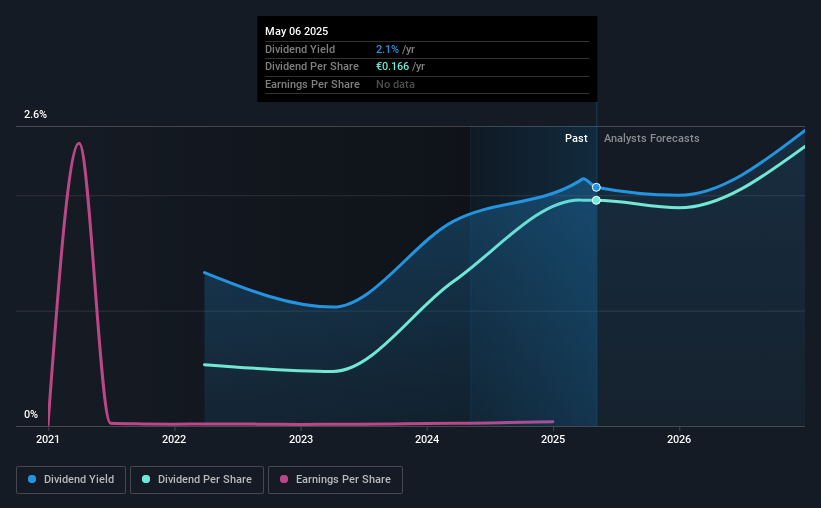The height and width of the screenshot is (508, 821).
Task: Toggle the Dividend Per Share legend button
Action: tap(197, 480)
